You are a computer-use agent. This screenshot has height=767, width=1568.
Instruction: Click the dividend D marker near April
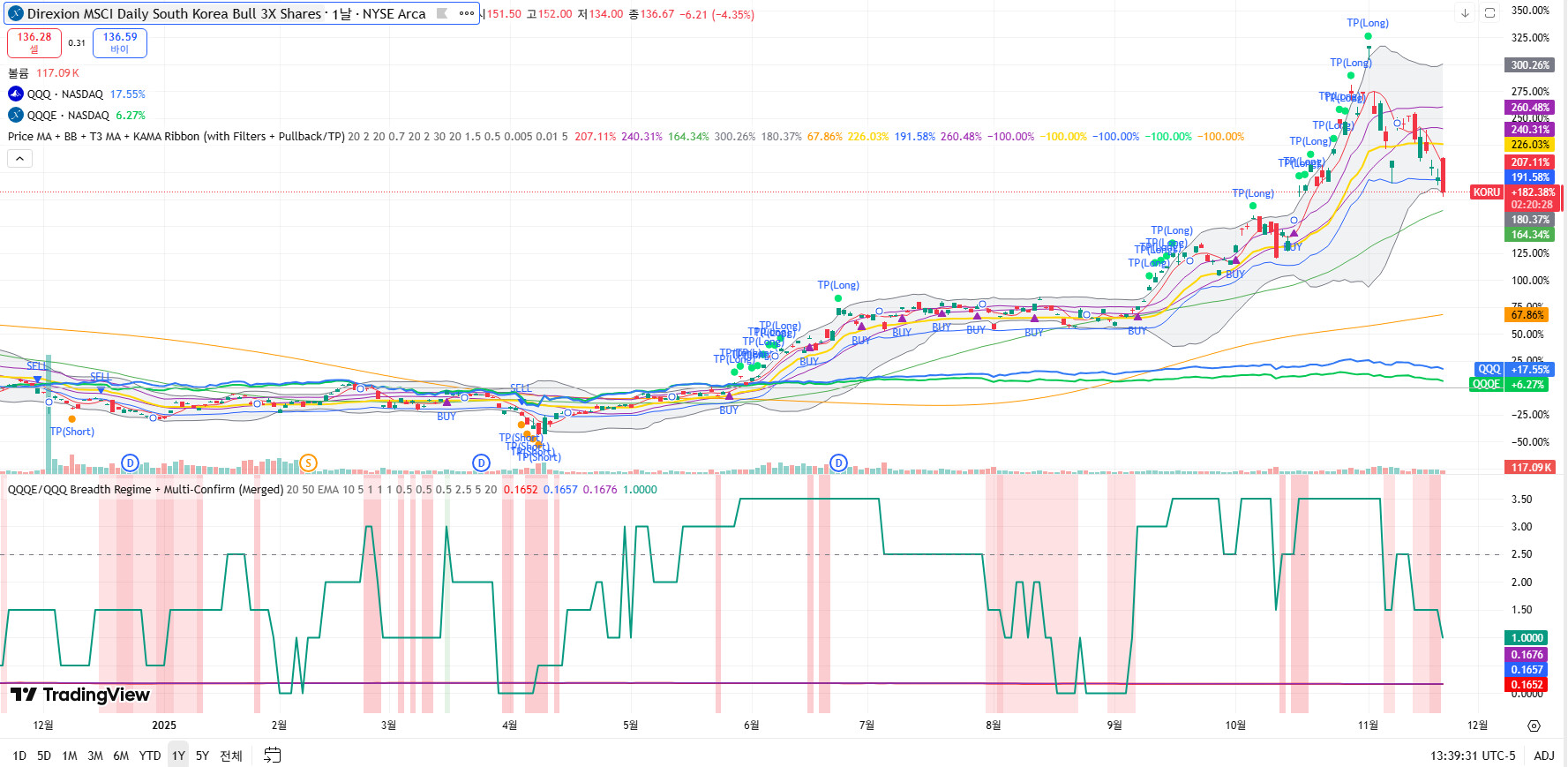[x=481, y=462]
